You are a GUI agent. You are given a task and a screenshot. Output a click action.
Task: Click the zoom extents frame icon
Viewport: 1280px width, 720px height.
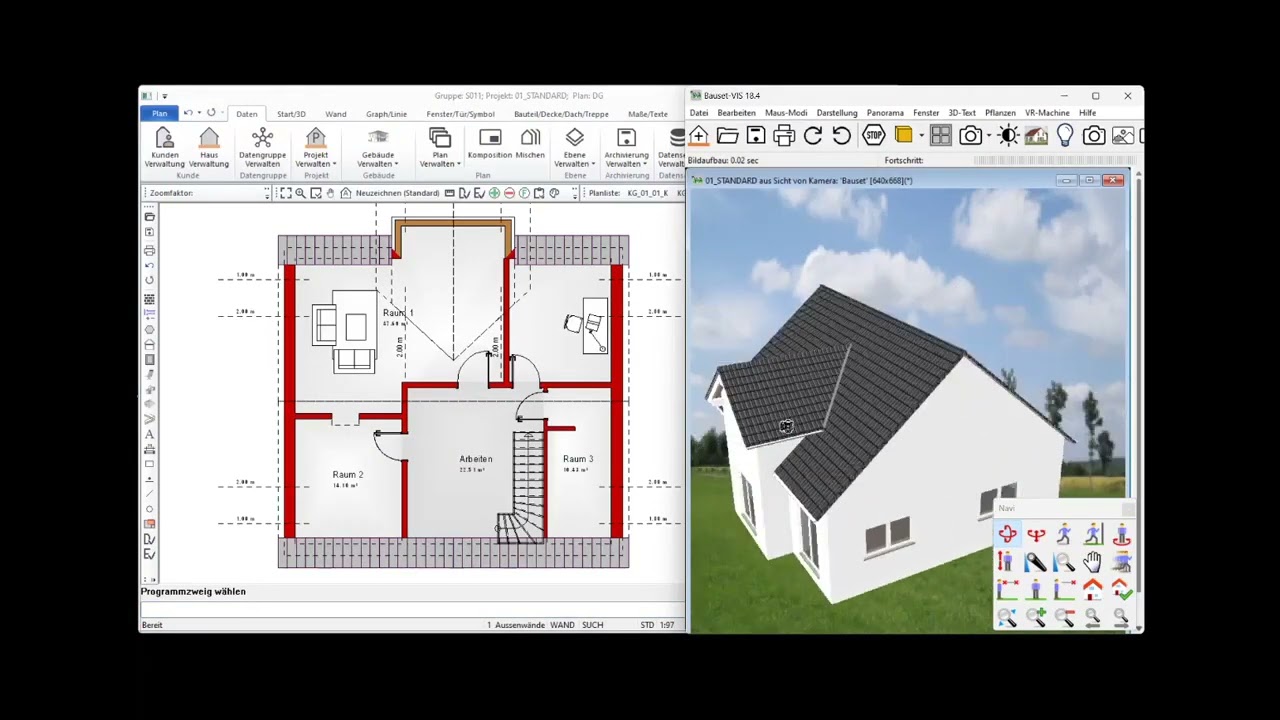(x=285, y=193)
